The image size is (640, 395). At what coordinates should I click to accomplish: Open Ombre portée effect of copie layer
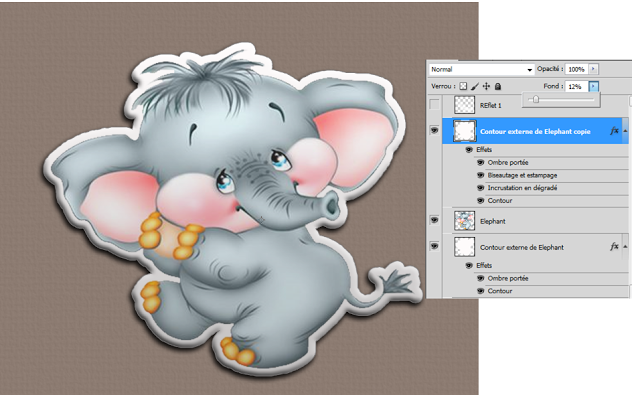pyautogui.click(x=508, y=162)
